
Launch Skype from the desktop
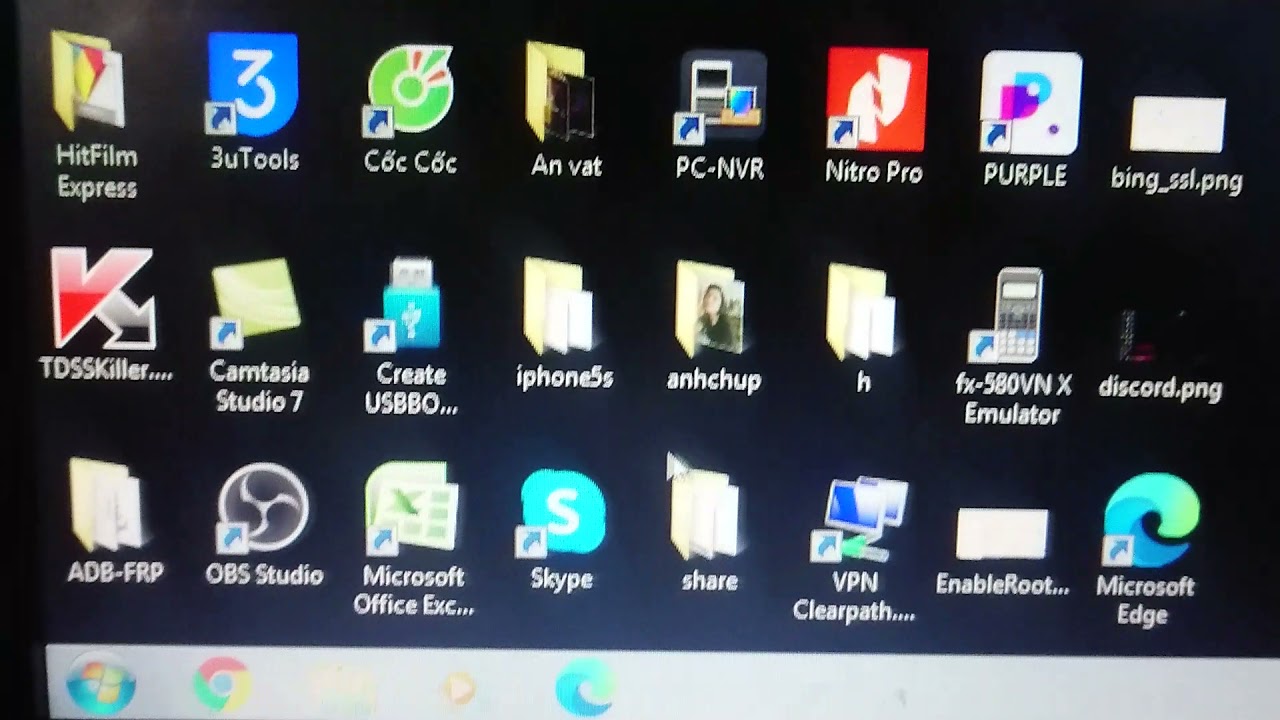(x=562, y=514)
